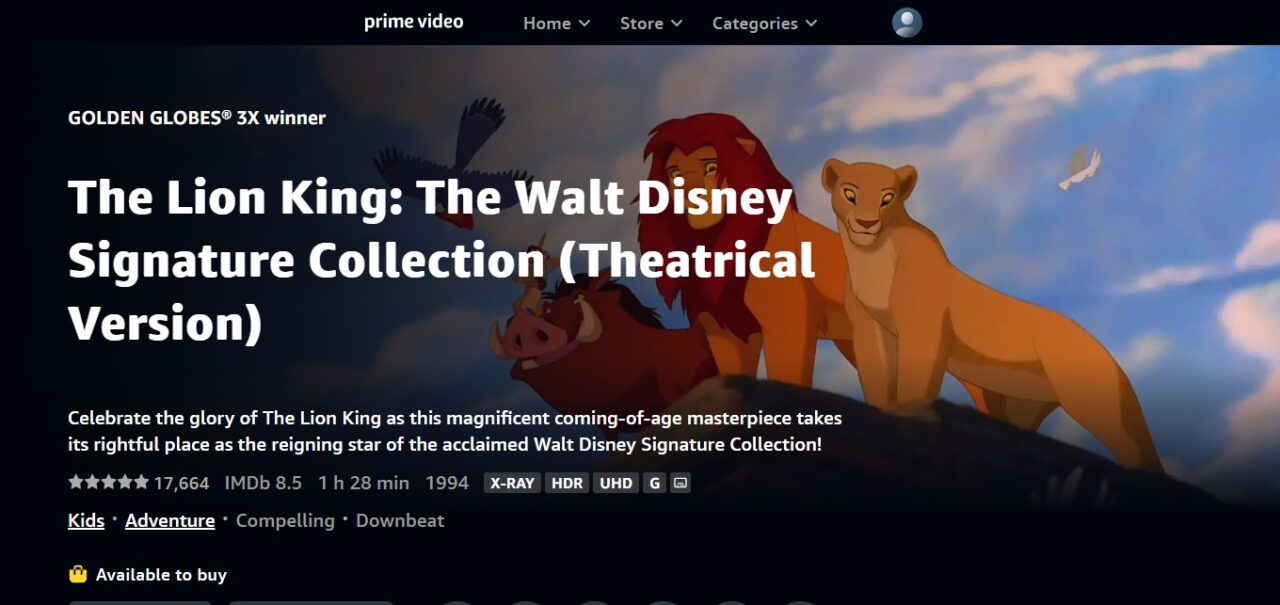1280x605 pixels.
Task: Click the 17,664 reviews count
Action: coord(181,483)
